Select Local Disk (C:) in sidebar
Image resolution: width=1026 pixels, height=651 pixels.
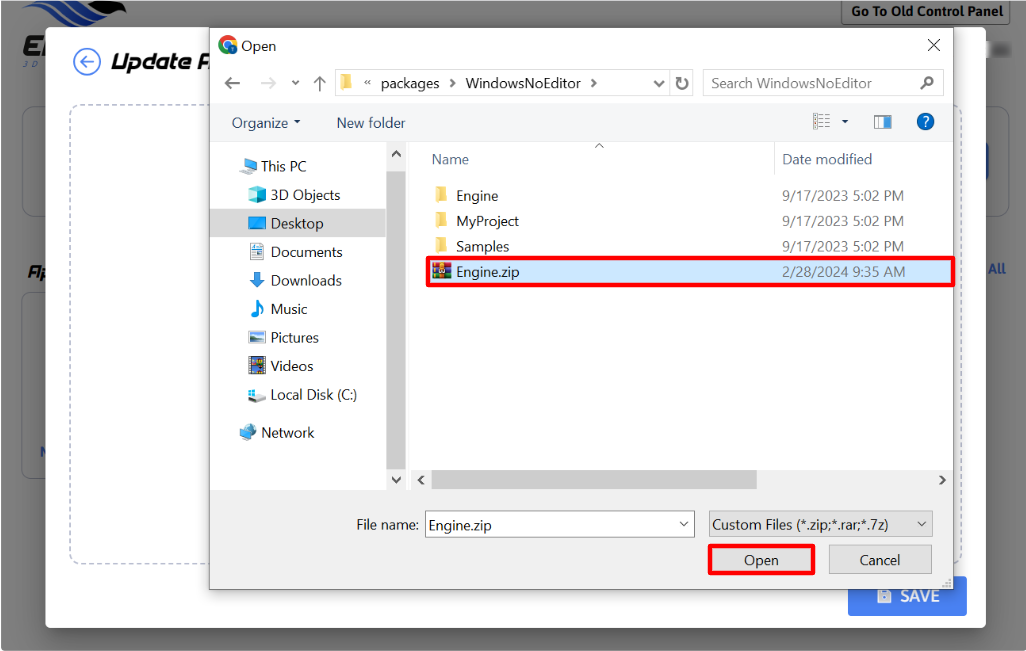tap(312, 395)
